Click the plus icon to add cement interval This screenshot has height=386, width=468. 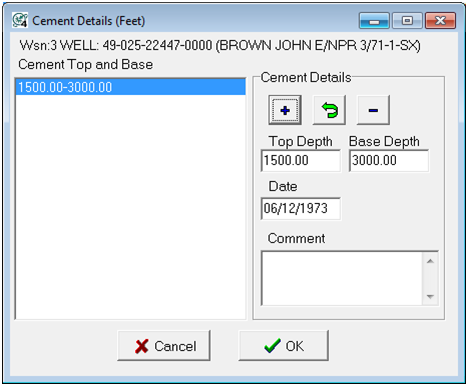click(285, 110)
